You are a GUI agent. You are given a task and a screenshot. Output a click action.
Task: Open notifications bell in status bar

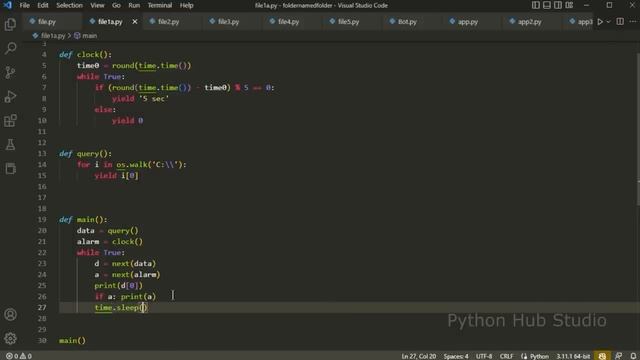click(633, 356)
